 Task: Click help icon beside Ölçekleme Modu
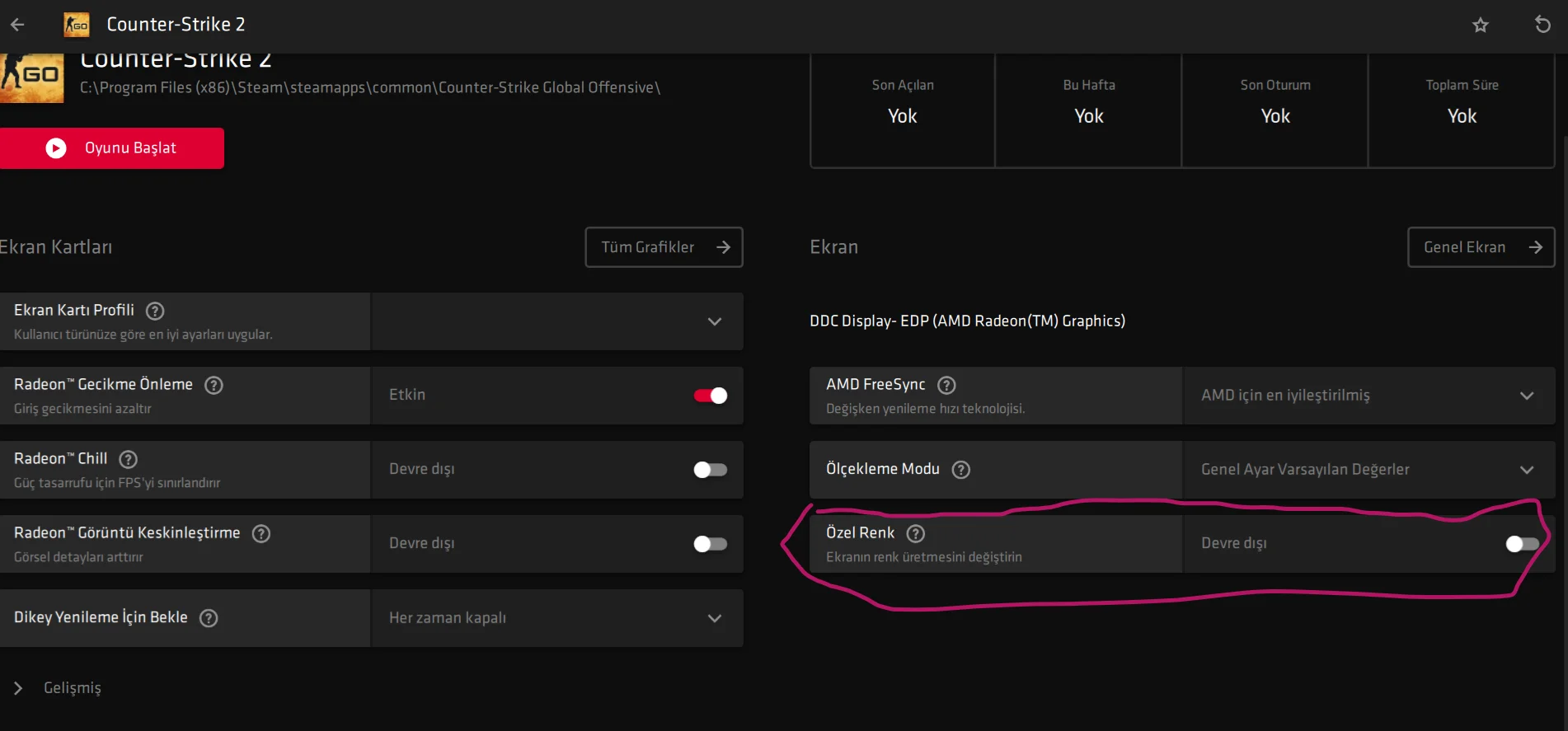pyautogui.click(x=960, y=470)
